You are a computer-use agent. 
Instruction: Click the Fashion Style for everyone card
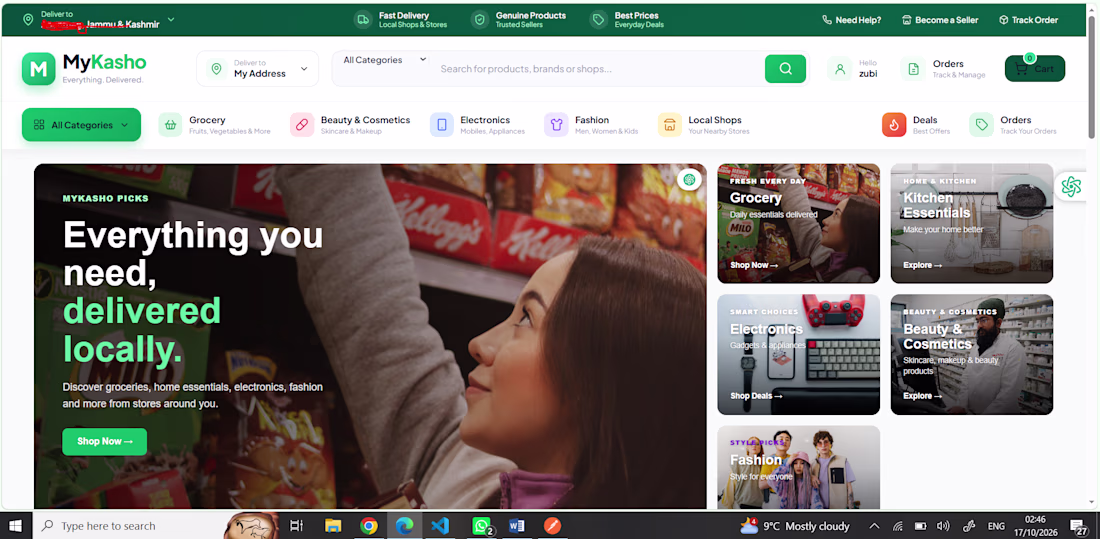pyautogui.click(x=798, y=467)
